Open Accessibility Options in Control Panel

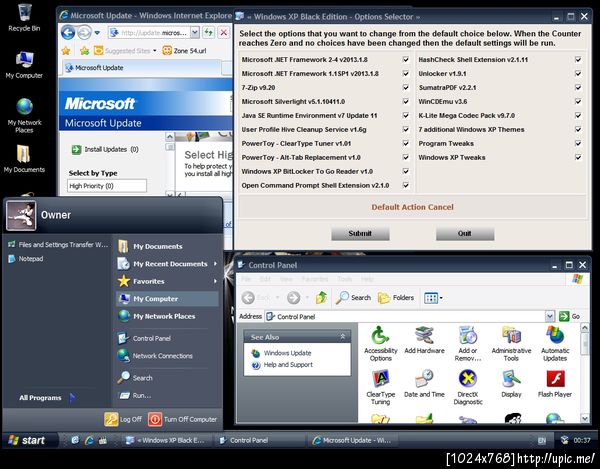[380, 344]
